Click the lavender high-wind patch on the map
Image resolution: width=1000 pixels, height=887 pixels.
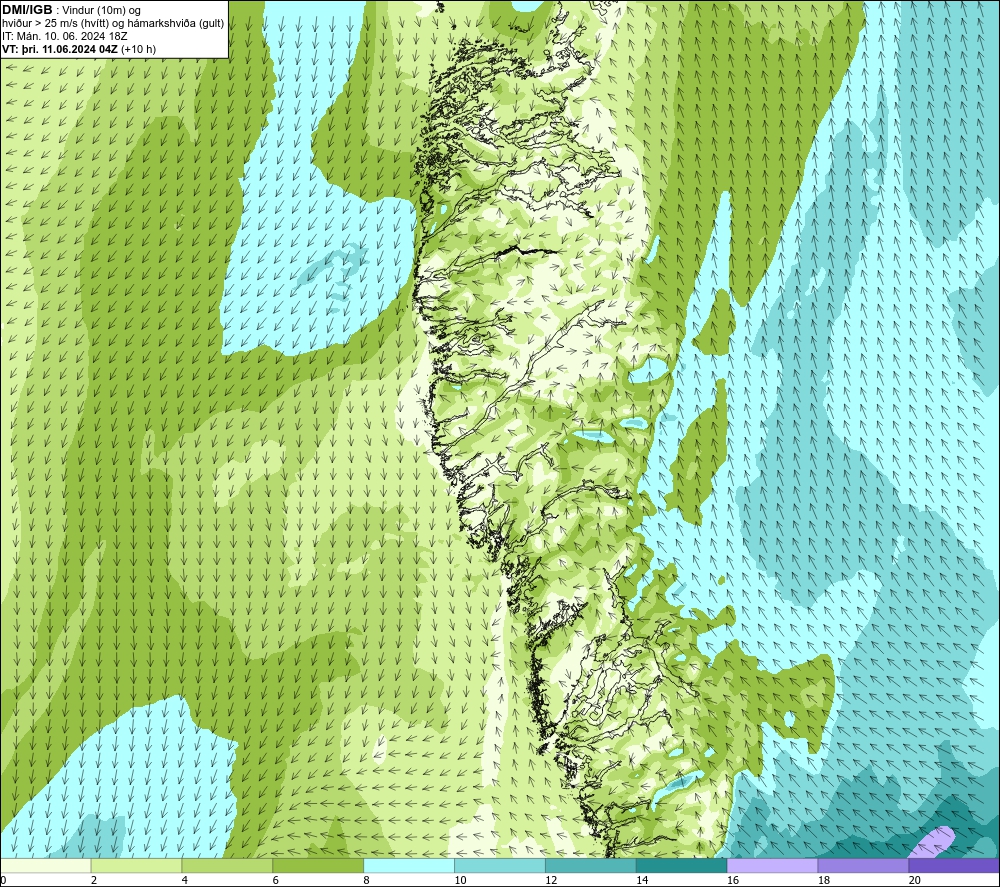[932, 843]
